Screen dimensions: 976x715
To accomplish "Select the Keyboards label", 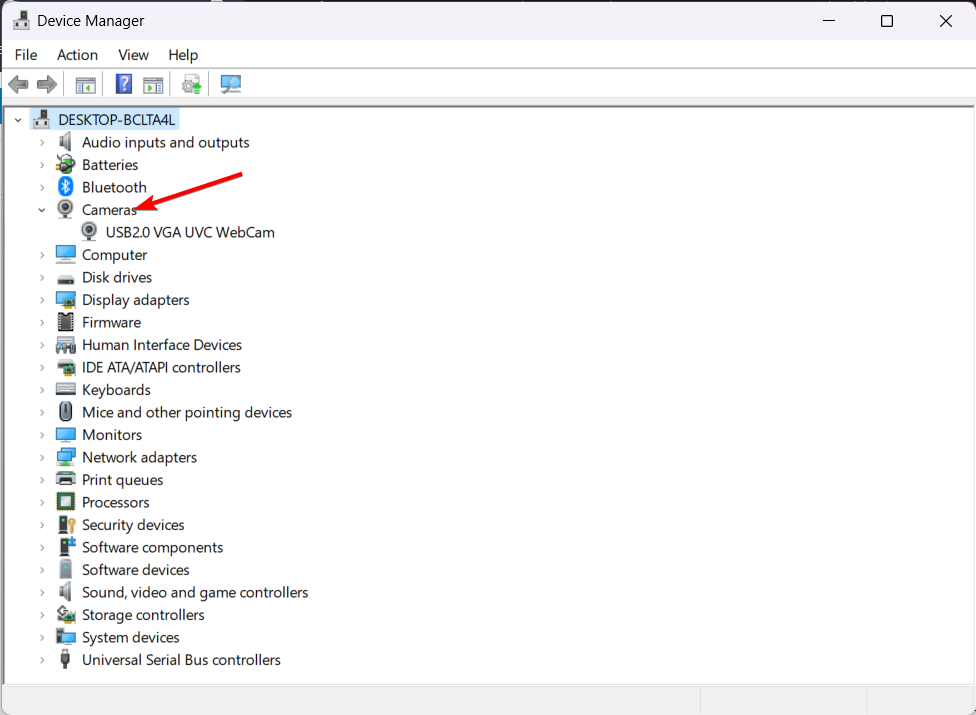I will tap(116, 390).
